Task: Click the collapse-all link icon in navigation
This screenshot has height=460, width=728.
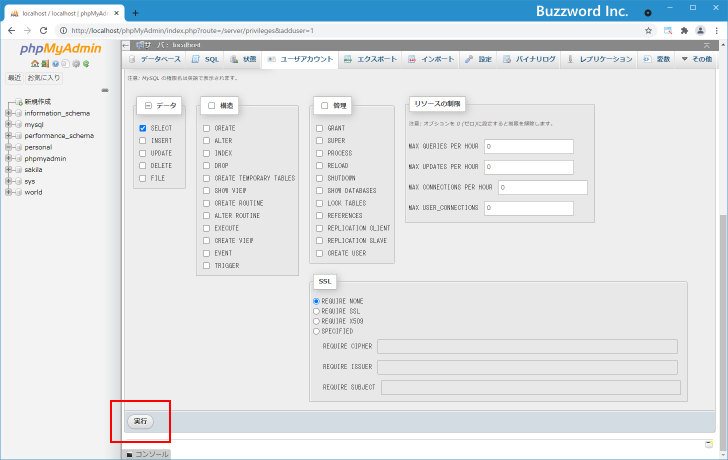Action: pyautogui.click(x=105, y=90)
